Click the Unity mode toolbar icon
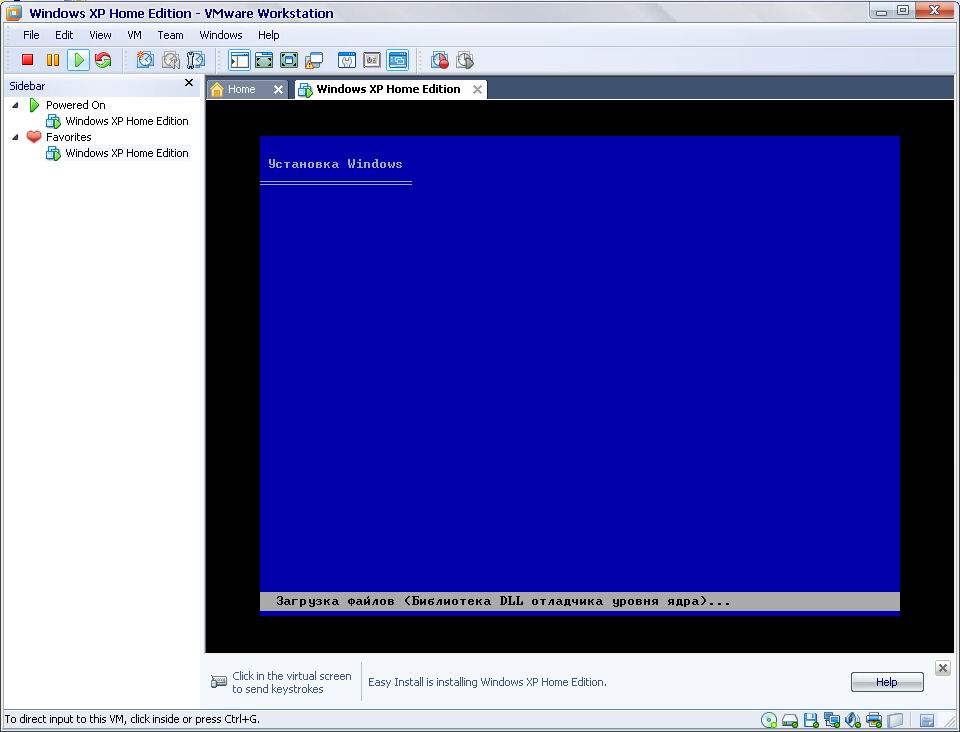This screenshot has height=732, width=960. click(313, 60)
